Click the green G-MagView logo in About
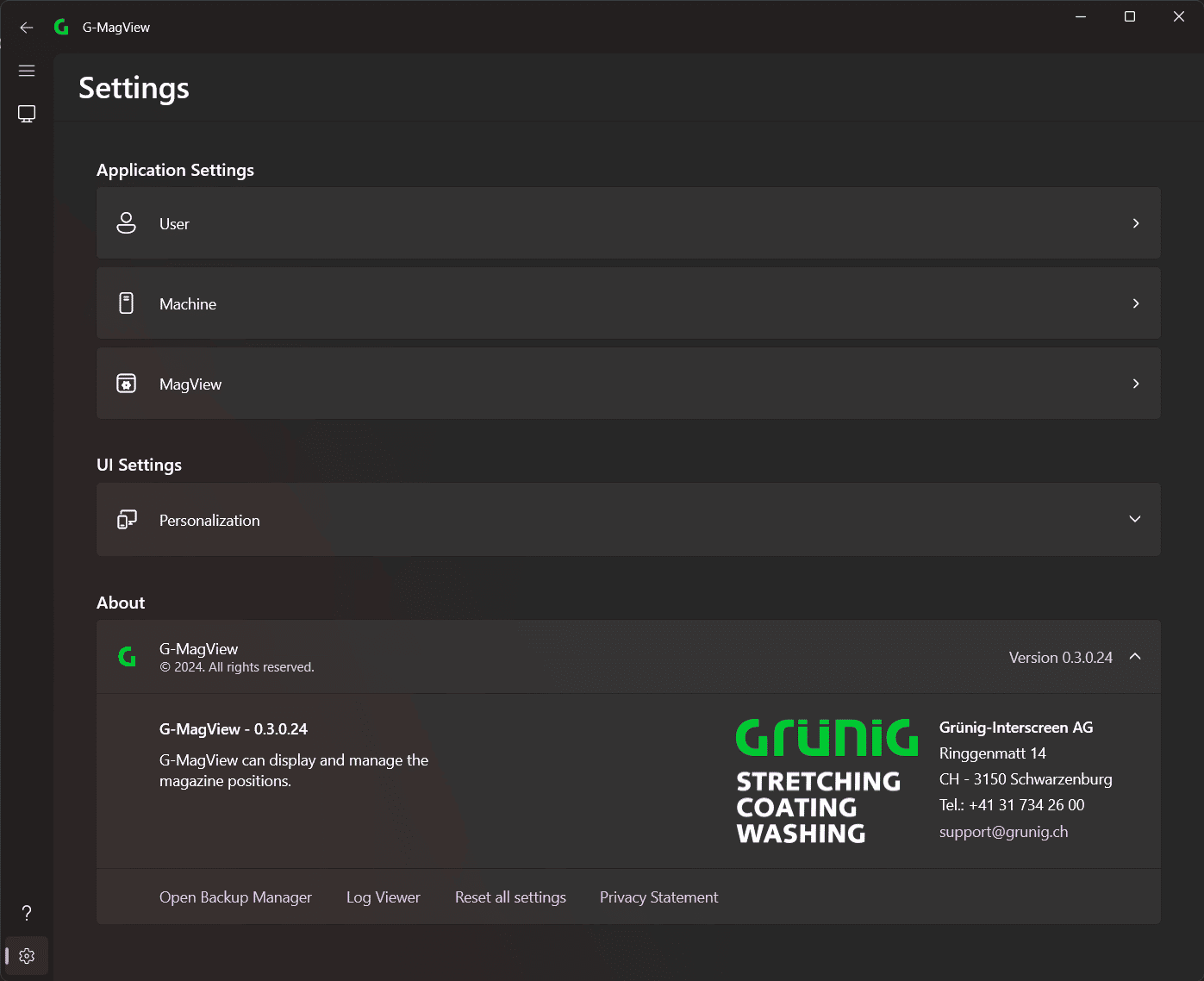The image size is (1204, 981). 128,657
